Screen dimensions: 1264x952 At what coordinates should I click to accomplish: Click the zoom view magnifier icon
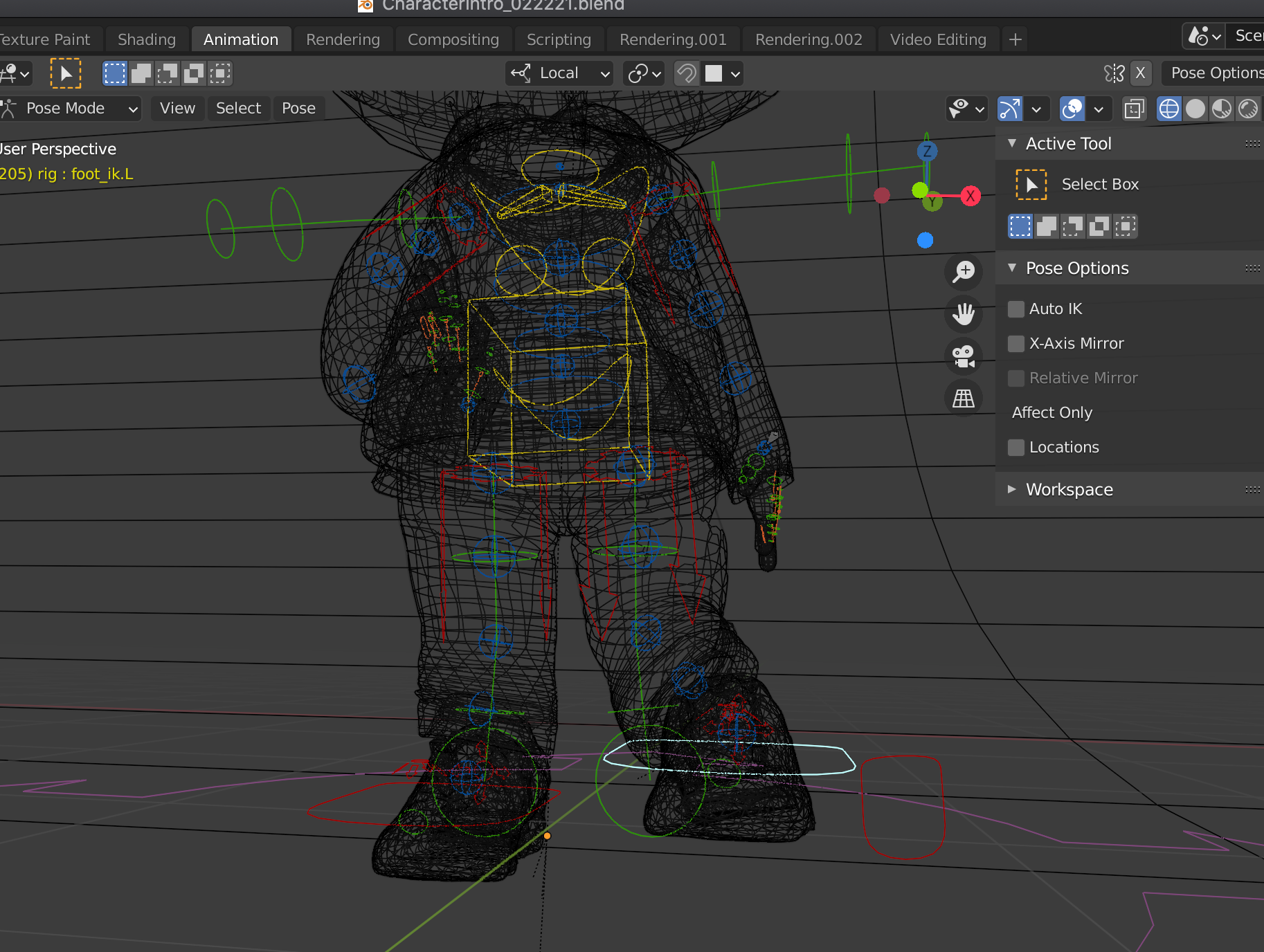963,271
